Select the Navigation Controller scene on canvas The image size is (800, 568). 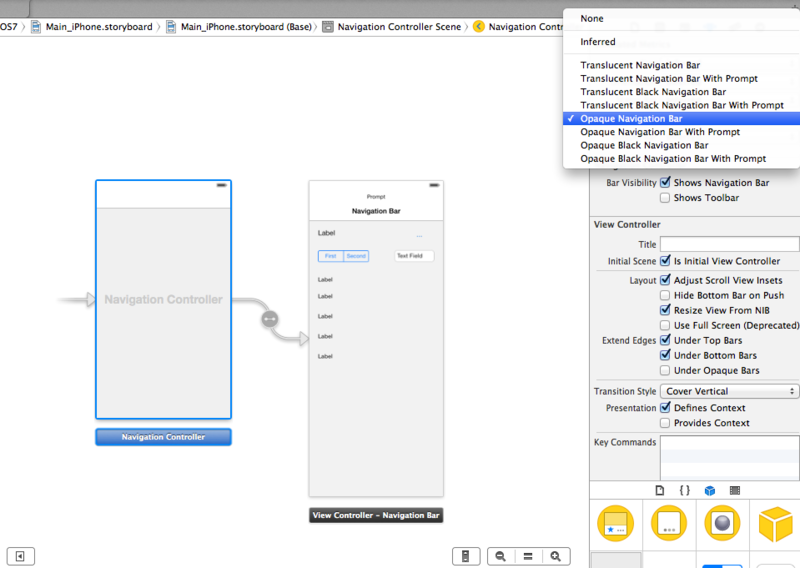pos(163,299)
